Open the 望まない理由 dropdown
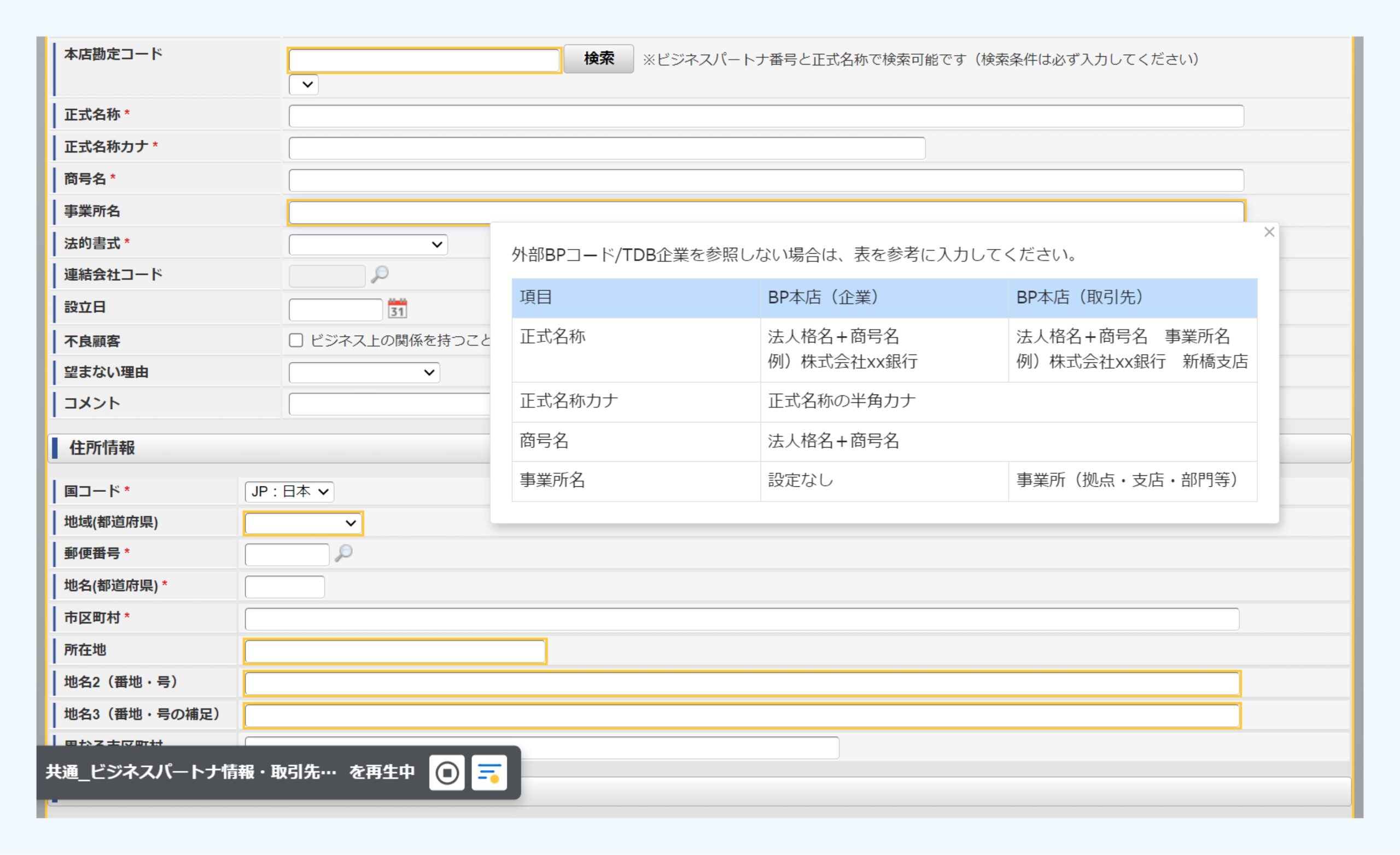This screenshot has width=1400, height=855. [x=364, y=373]
